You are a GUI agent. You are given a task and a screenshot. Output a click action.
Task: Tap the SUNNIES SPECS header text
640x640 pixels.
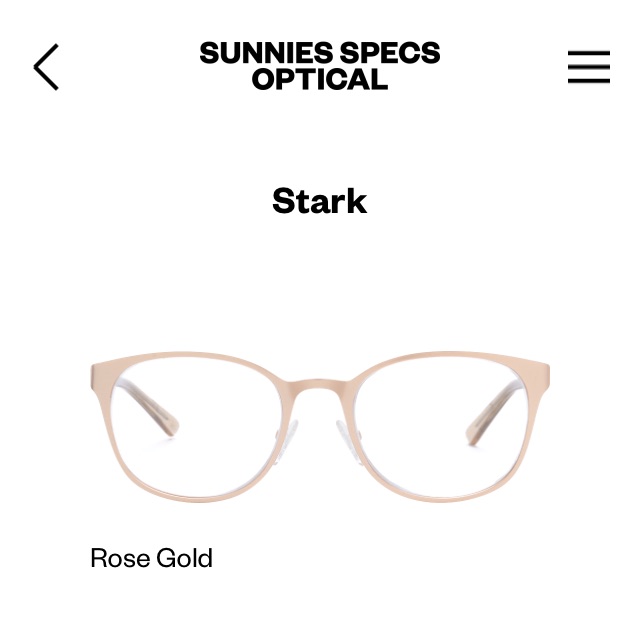click(x=320, y=53)
